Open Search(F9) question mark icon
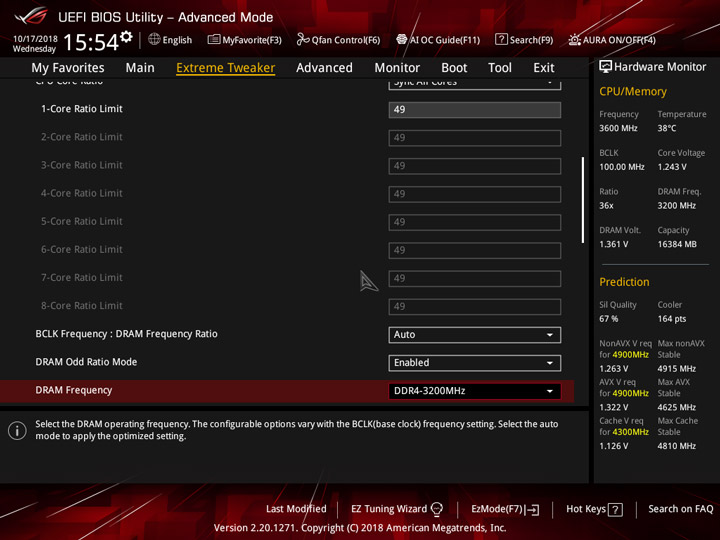The height and width of the screenshot is (540, 720). (501, 39)
